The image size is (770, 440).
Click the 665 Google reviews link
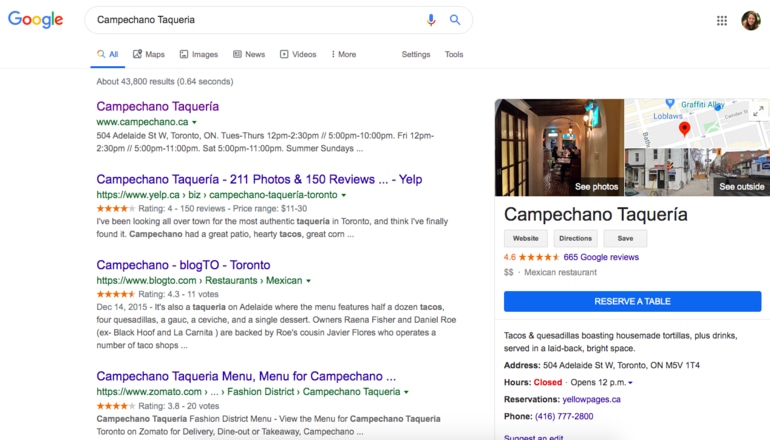[601, 257]
